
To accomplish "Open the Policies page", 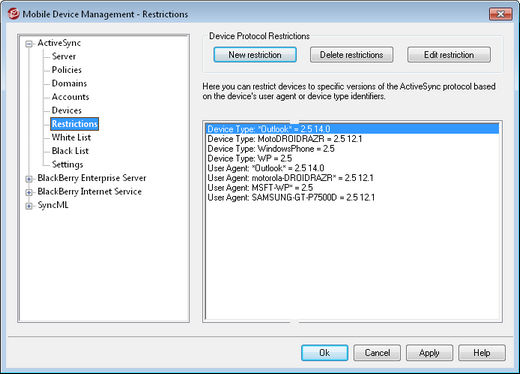I will [x=67, y=70].
